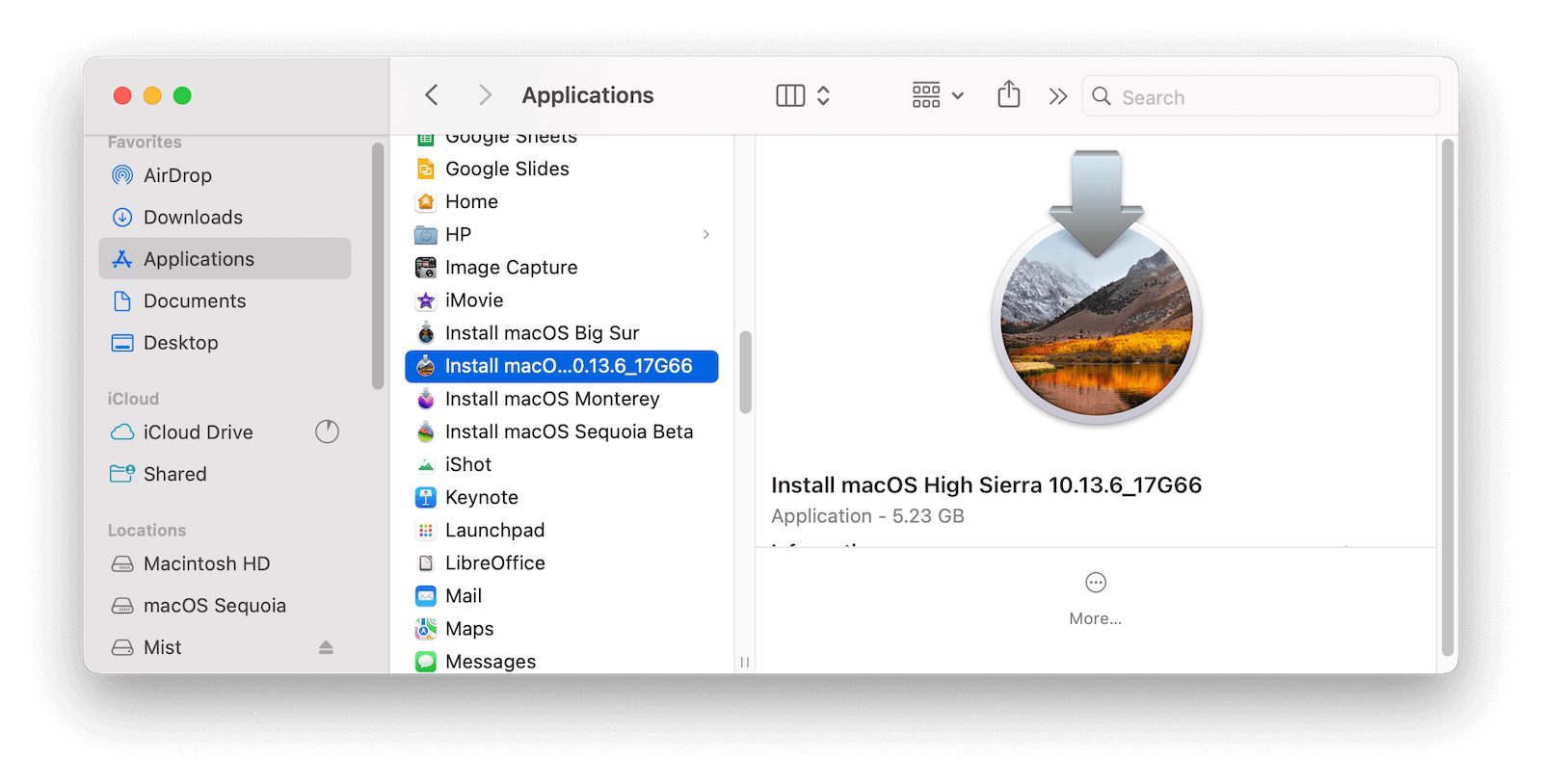The image size is (1542, 784).
Task: Click the Mail app icon
Action: (x=425, y=596)
